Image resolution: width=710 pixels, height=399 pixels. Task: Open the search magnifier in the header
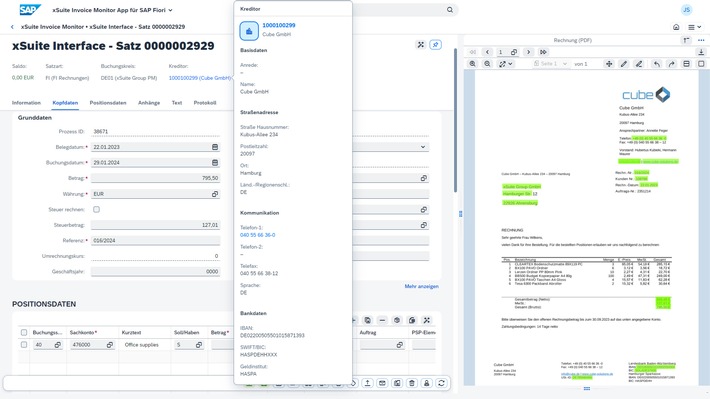pyautogui.click(x=450, y=10)
